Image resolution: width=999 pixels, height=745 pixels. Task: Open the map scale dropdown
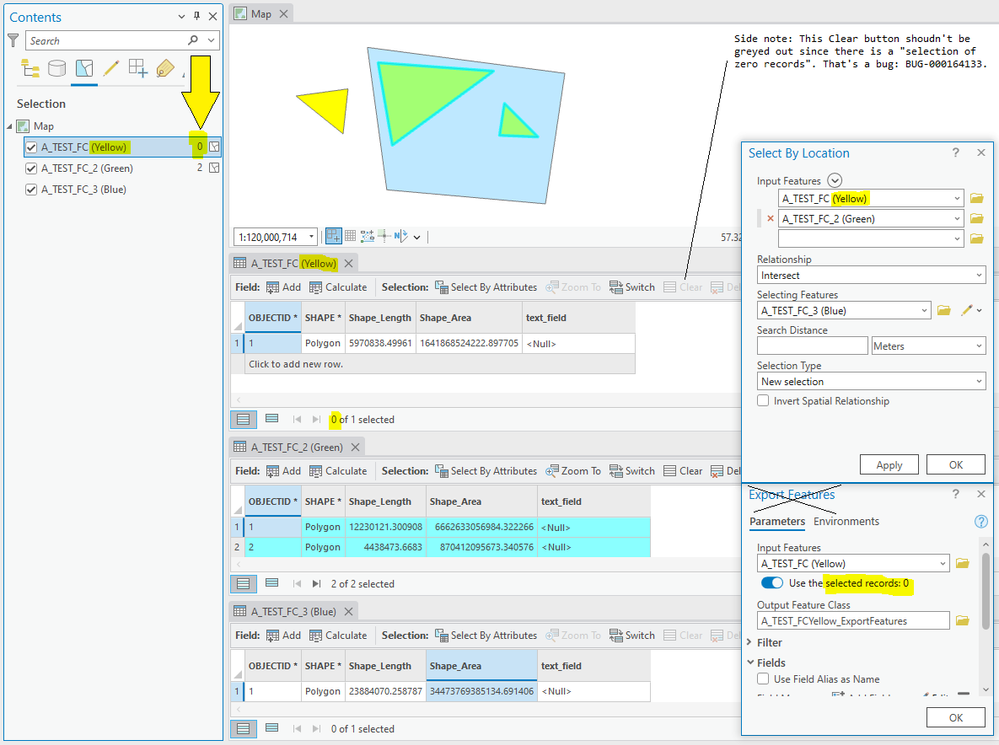coord(312,237)
